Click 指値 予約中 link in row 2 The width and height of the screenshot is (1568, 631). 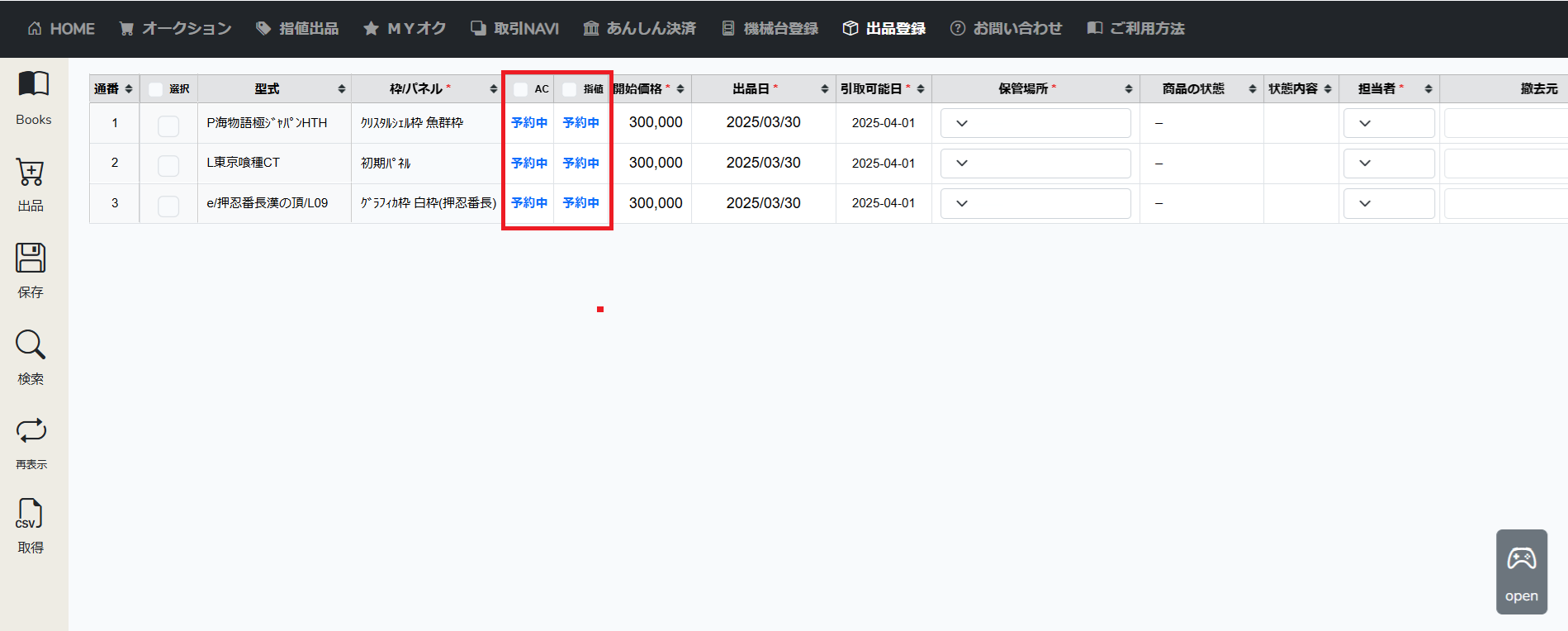click(581, 163)
